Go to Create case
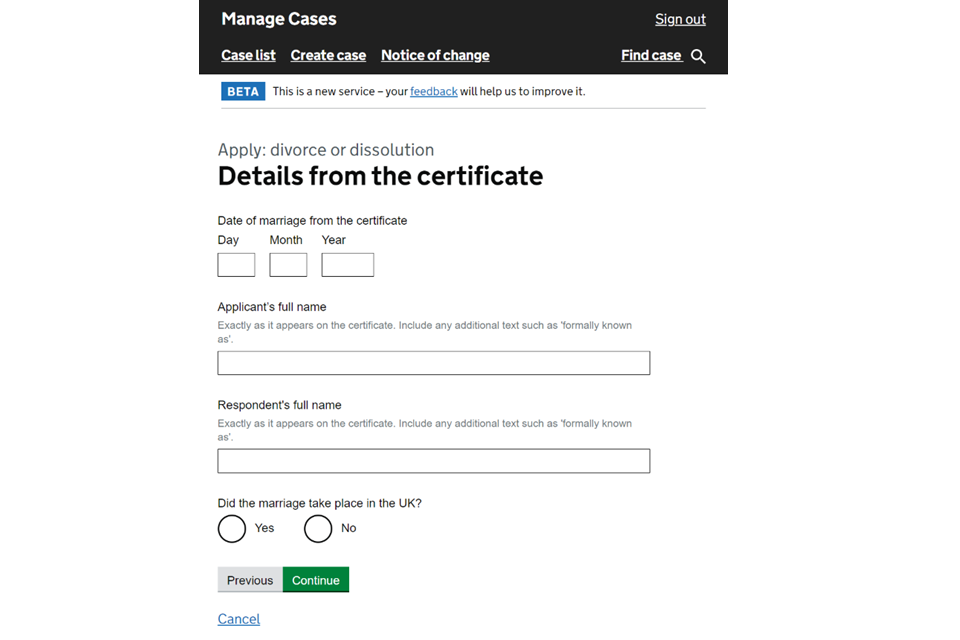Image resolution: width=960 pixels, height=640 pixels. [328, 56]
